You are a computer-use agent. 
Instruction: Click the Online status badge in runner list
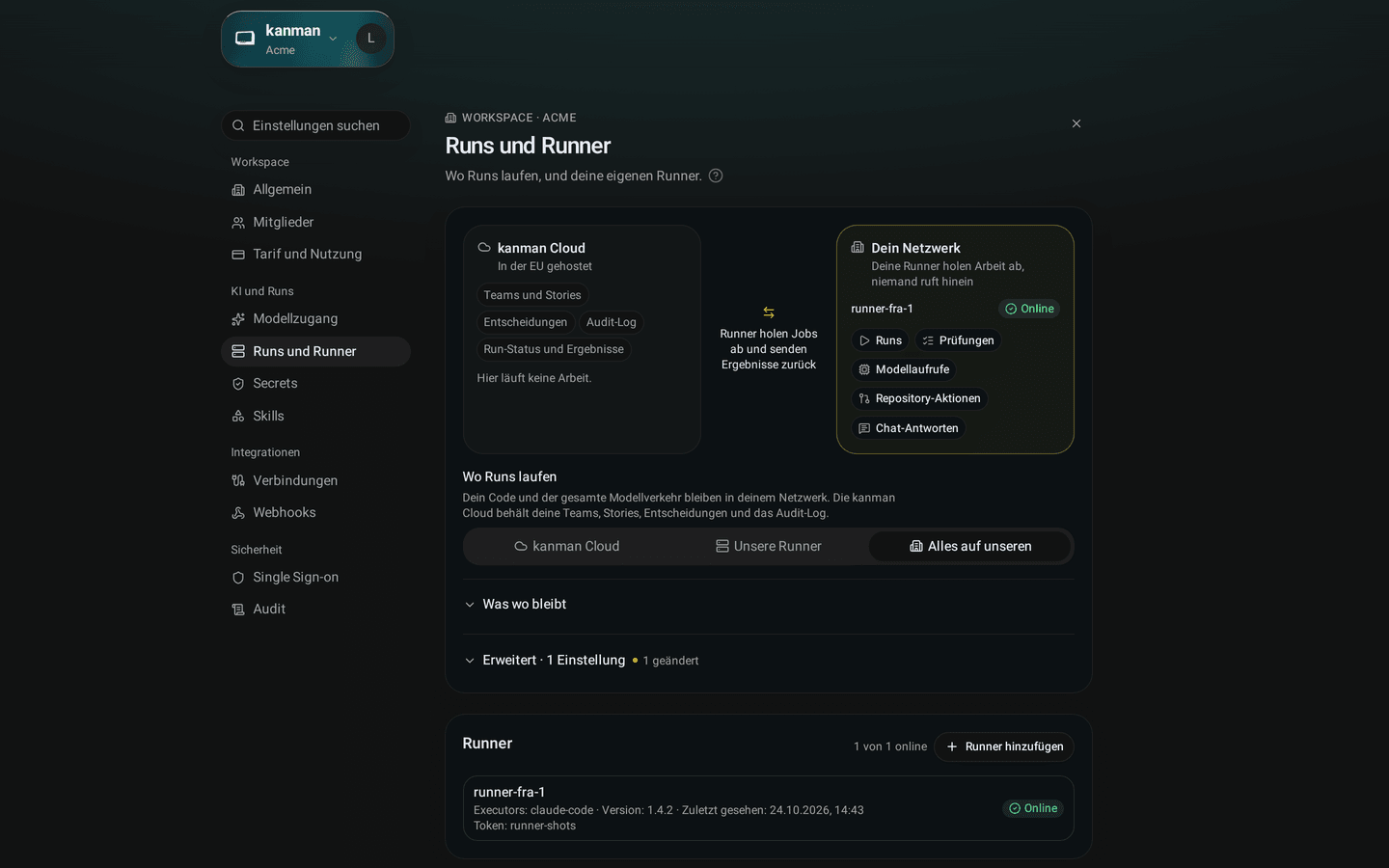coord(1033,808)
